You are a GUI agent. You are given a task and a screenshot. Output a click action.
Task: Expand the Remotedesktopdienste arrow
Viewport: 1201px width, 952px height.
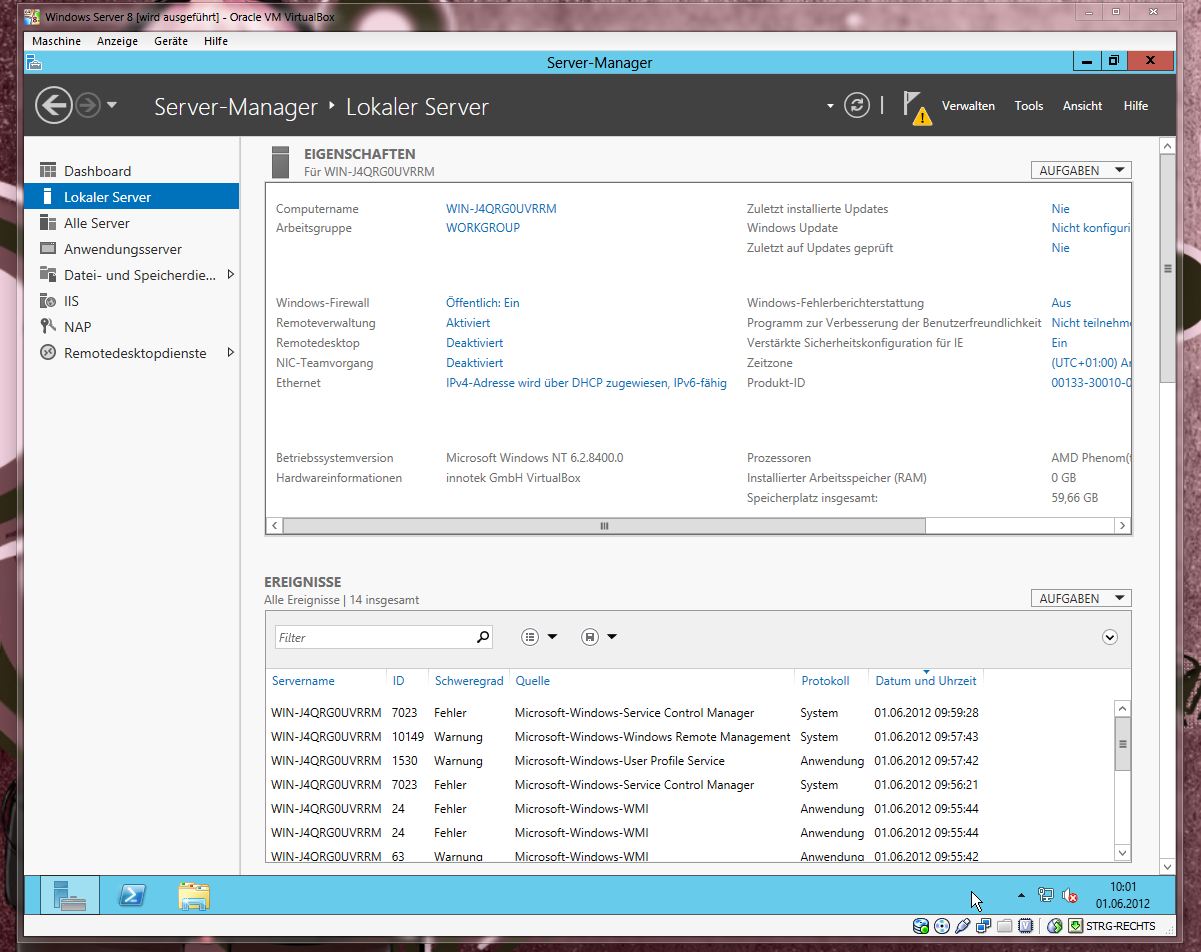coord(231,352)
